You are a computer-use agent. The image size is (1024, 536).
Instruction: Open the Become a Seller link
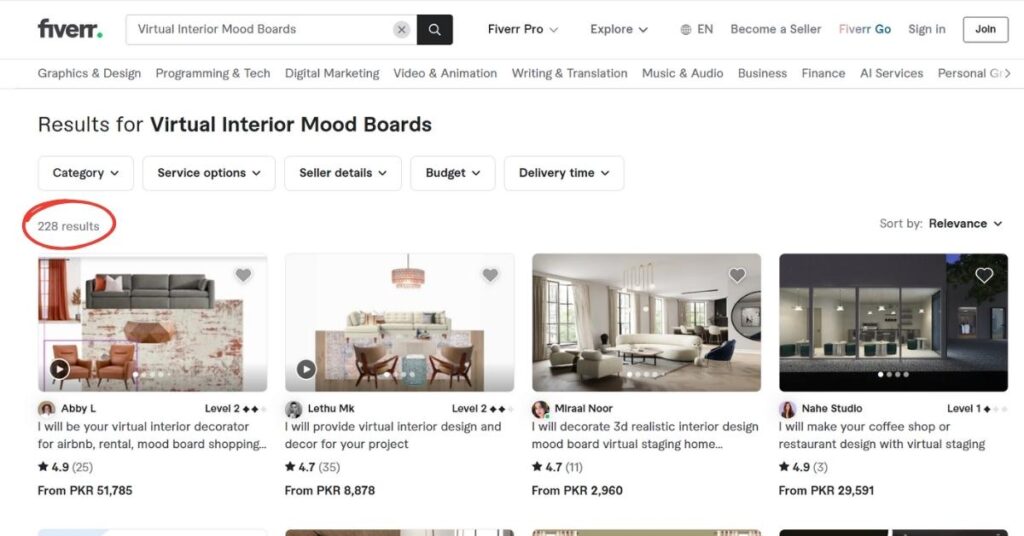[x=776, y=29]
